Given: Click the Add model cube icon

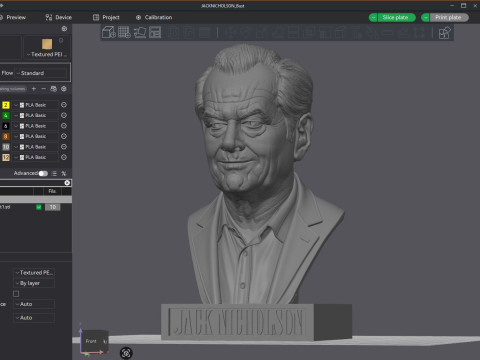Looking at the screenshot, I should [109, 32].
